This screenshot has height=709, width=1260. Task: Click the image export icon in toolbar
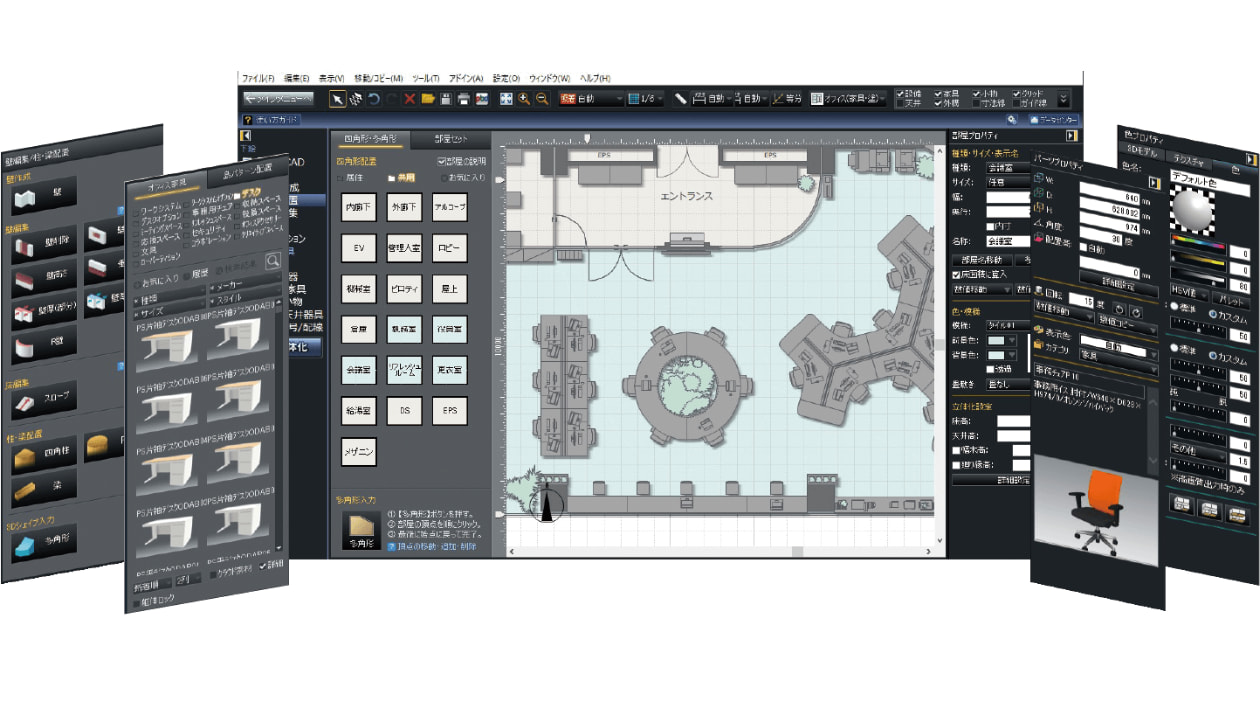482,99
